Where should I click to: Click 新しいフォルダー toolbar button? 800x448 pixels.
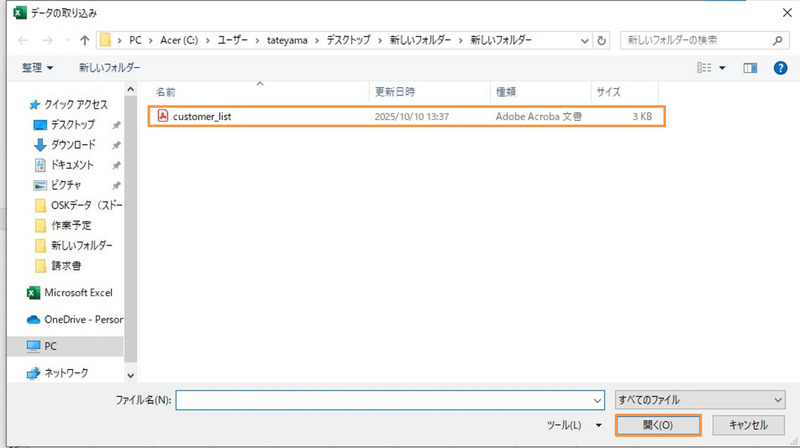[109, 67]
